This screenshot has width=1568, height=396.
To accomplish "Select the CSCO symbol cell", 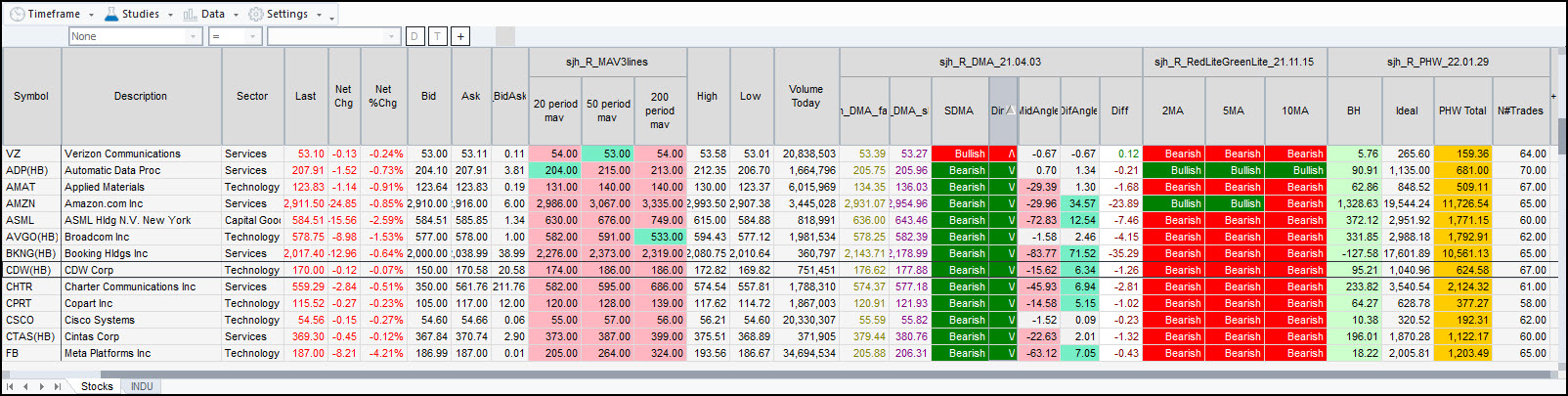I will pyautogui.click(x=31, y=320).
